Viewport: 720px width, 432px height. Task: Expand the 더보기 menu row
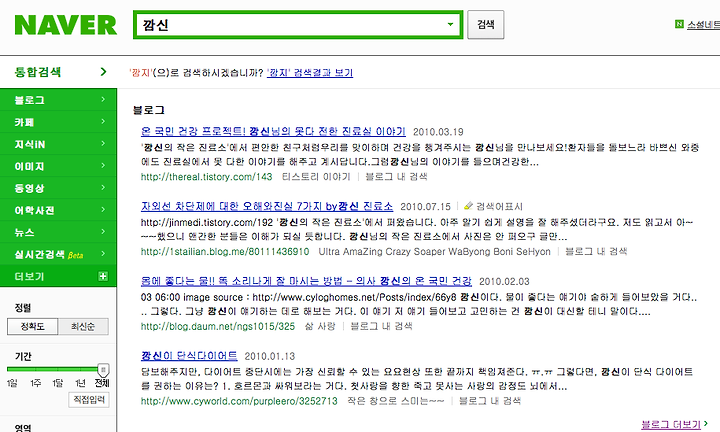click(x=58, y=276)
